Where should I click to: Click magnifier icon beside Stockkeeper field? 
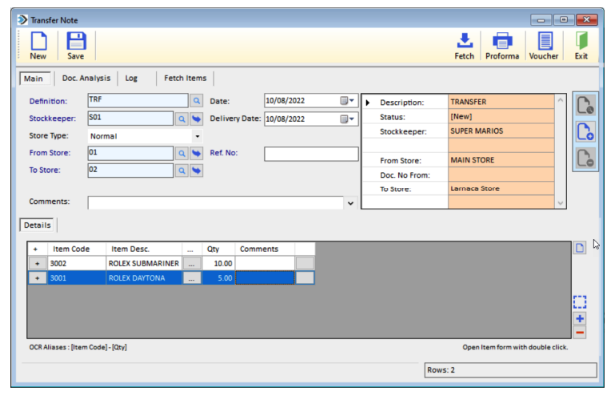coord(181,119)
